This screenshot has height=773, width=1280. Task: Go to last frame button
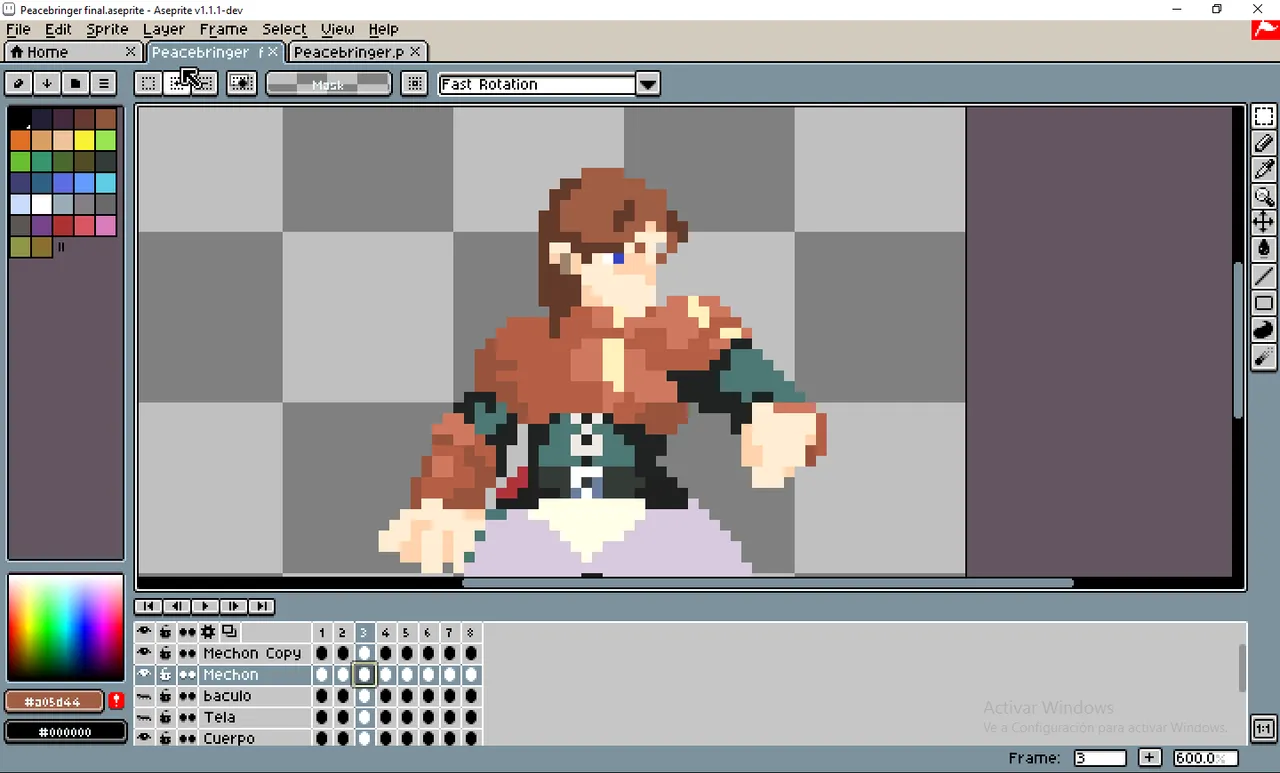(x=261, y=606)
